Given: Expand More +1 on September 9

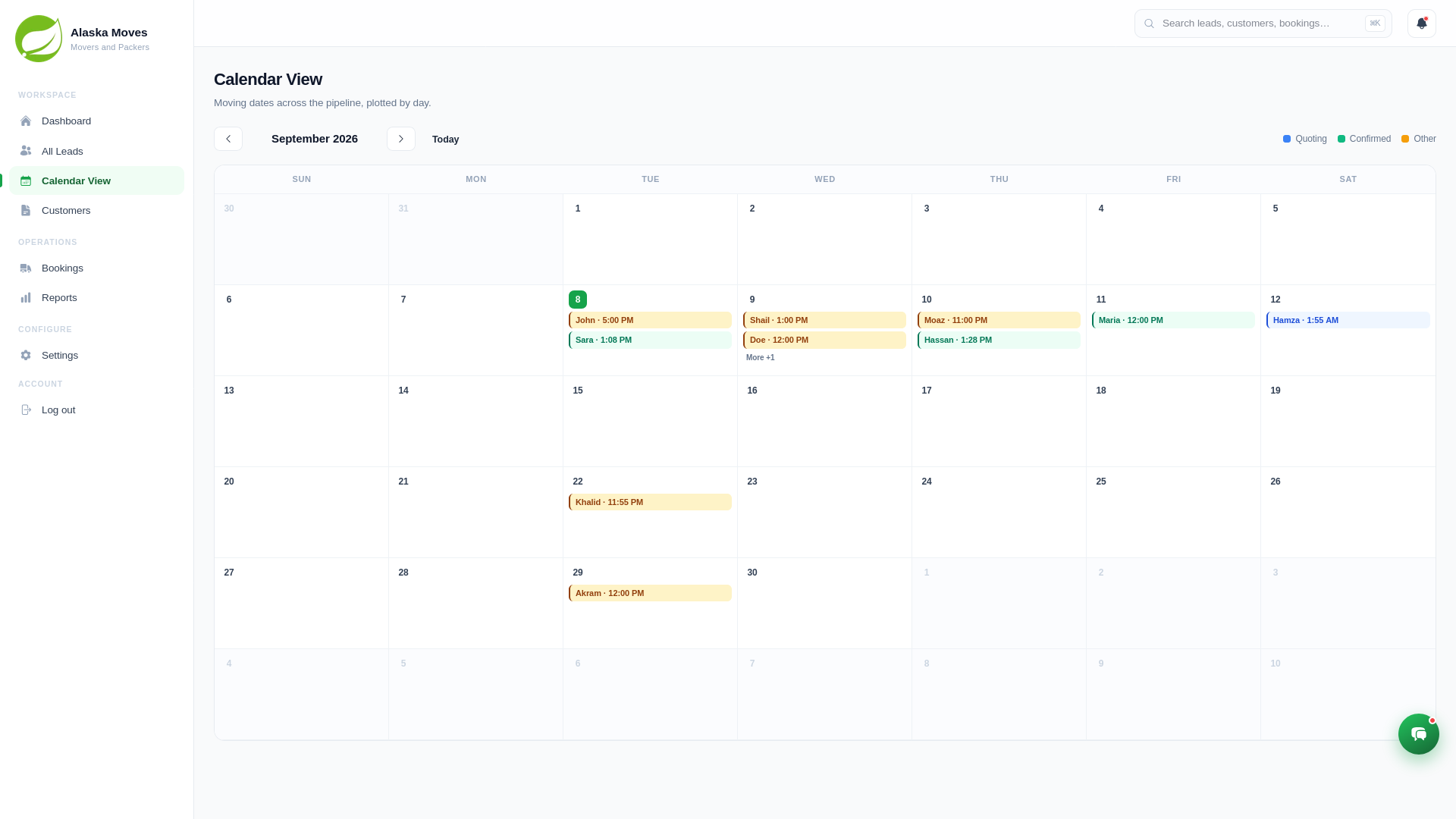Looking at the screenshot, I should coord(760,358).
